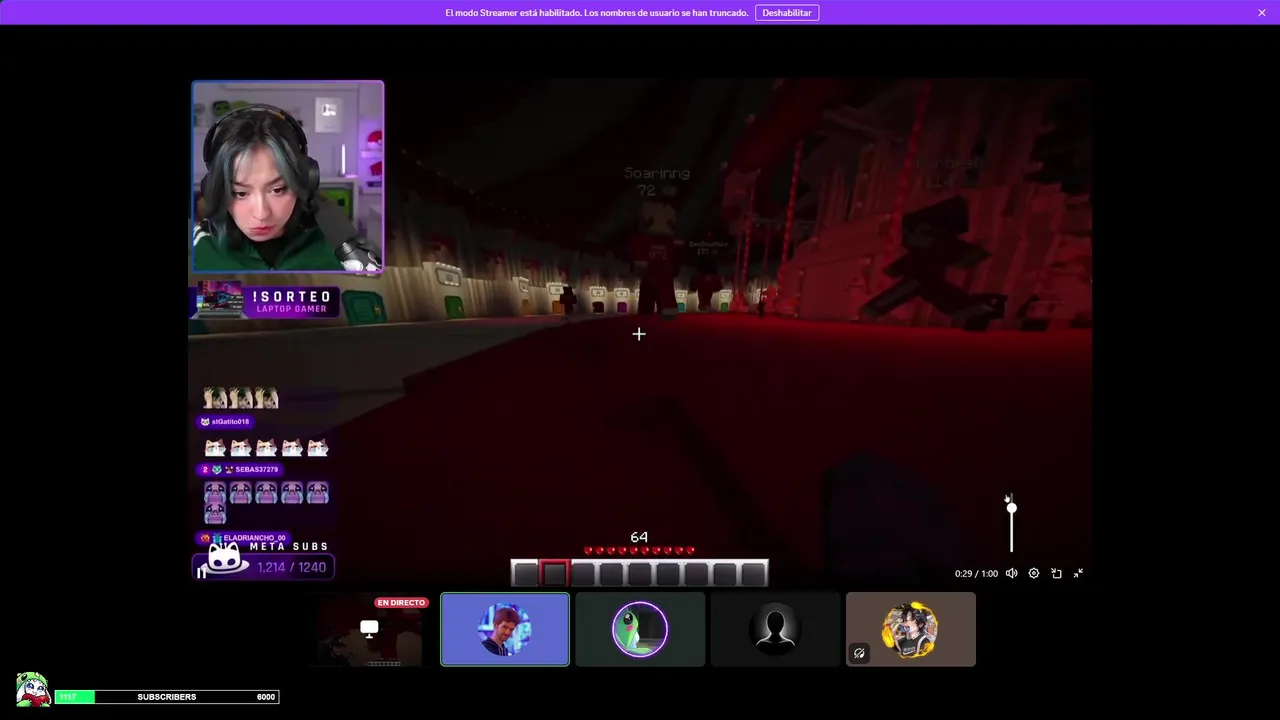Click the crosshair at the video center
The width and height of the screenshot is (1280, 720).
(639, 334)
